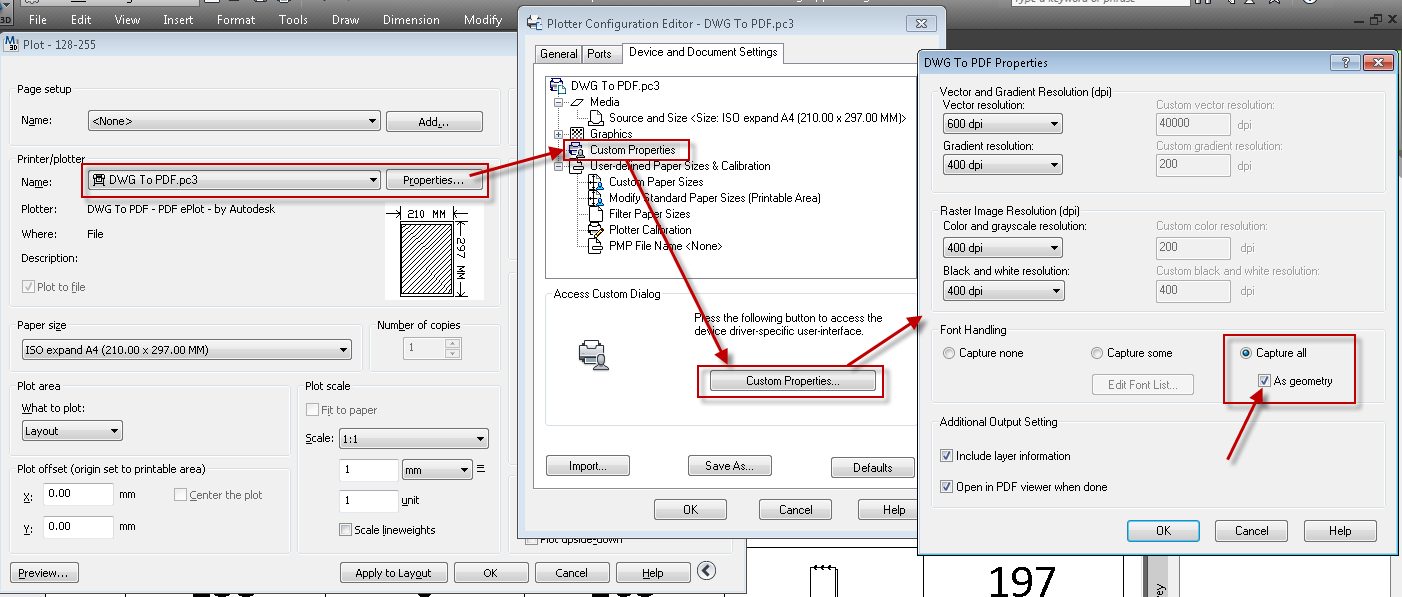Switch to the General tab

point(559,54)
